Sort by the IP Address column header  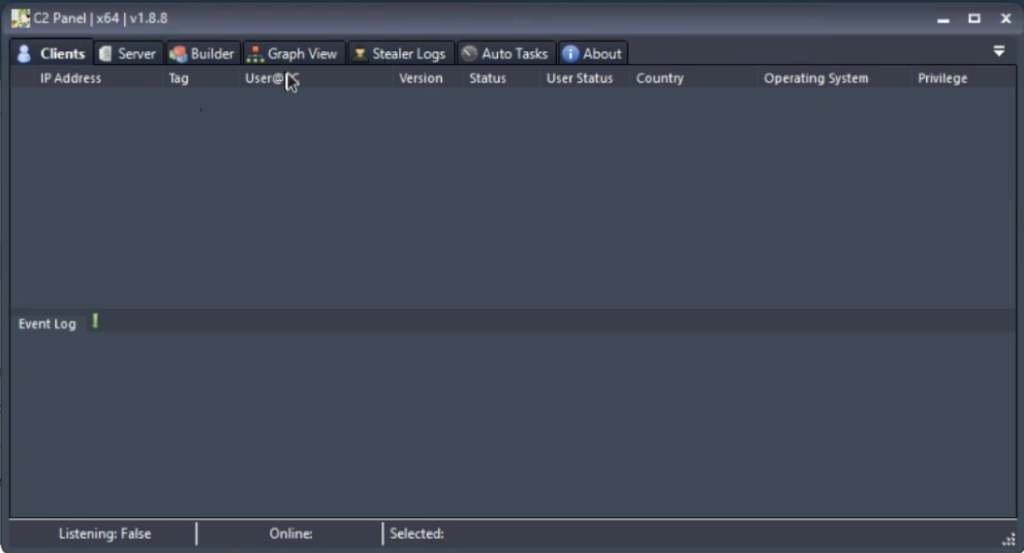coord(71,78)
